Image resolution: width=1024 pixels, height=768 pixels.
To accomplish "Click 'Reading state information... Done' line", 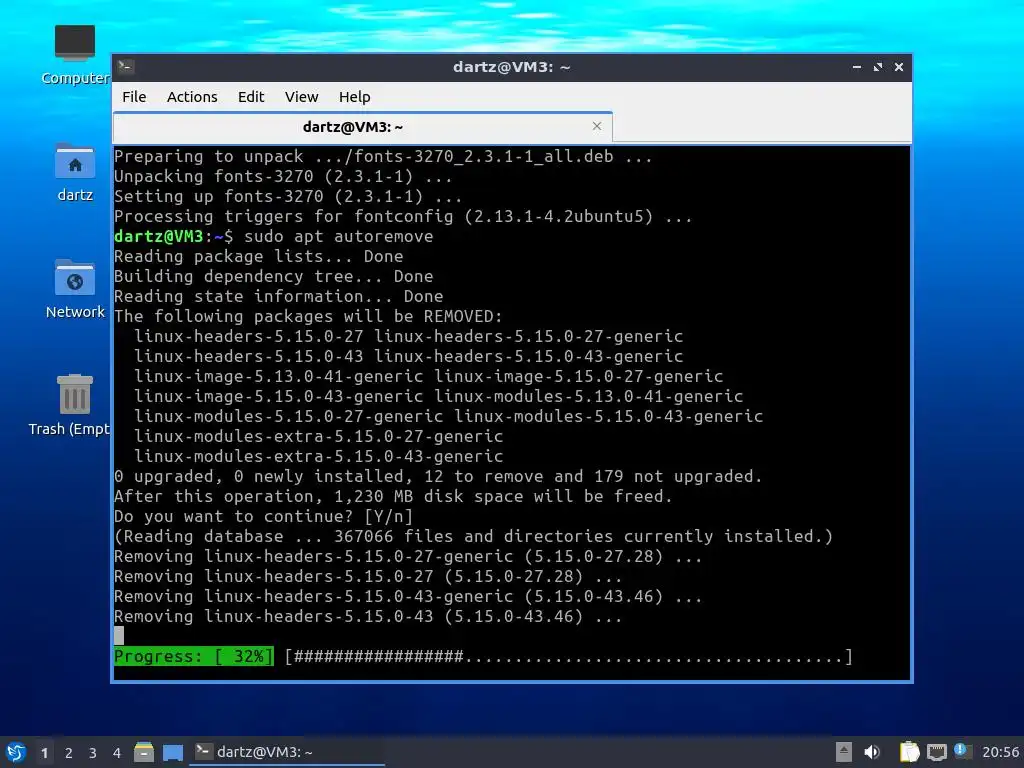I will click(279, 296).
